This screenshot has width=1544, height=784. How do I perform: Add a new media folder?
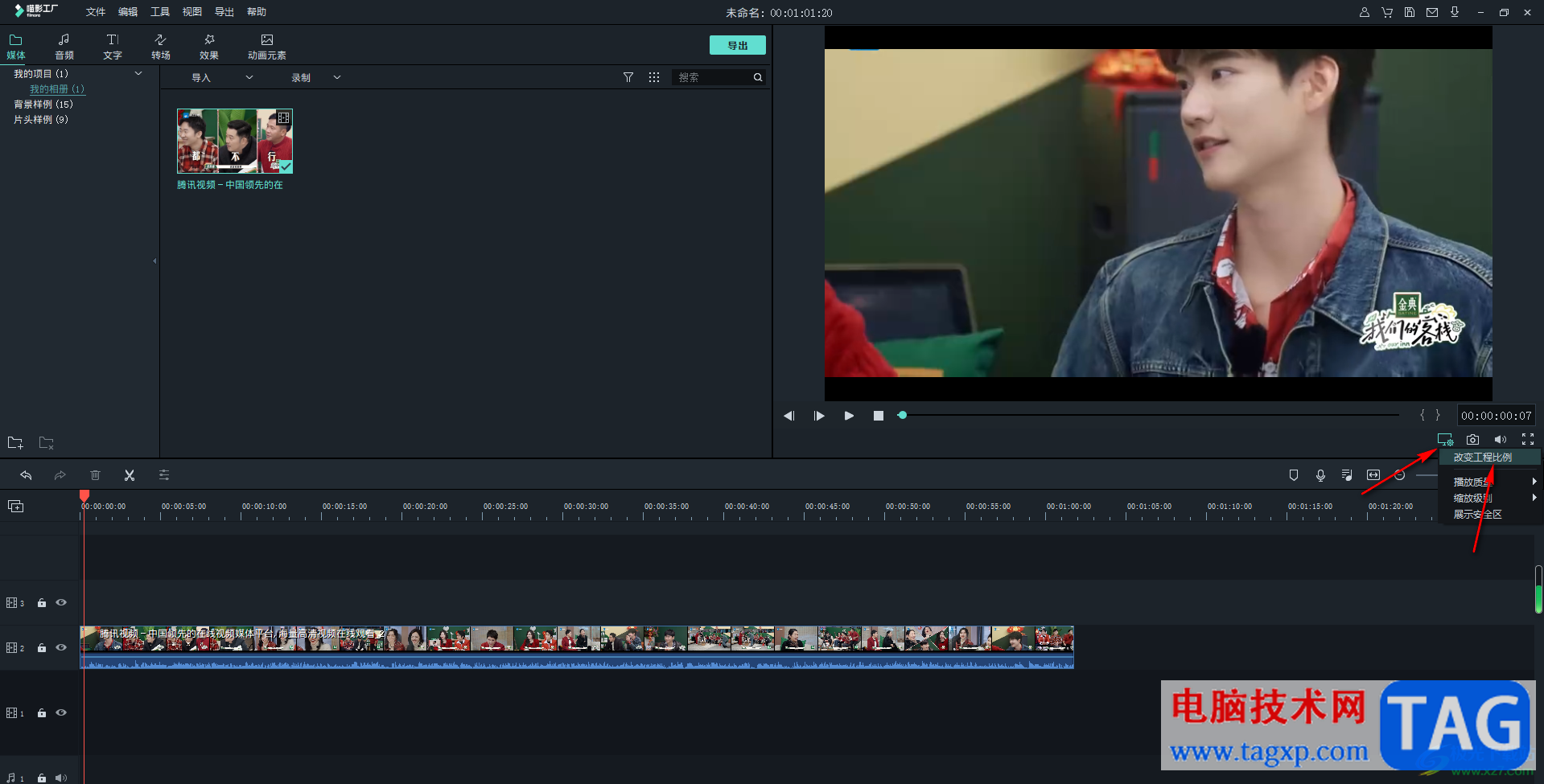point(15,443)
